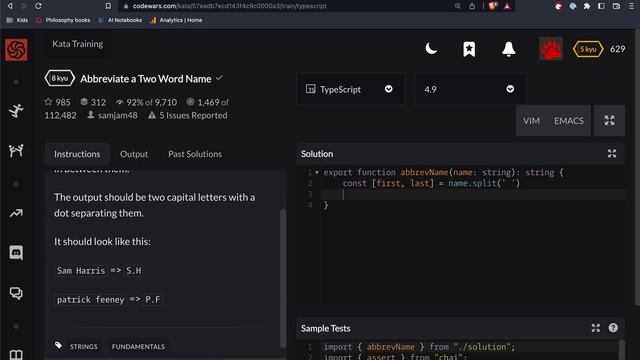Expand the Sample Tests panel
This screenshot has width=640, height=360.
[x=596, y=328]
